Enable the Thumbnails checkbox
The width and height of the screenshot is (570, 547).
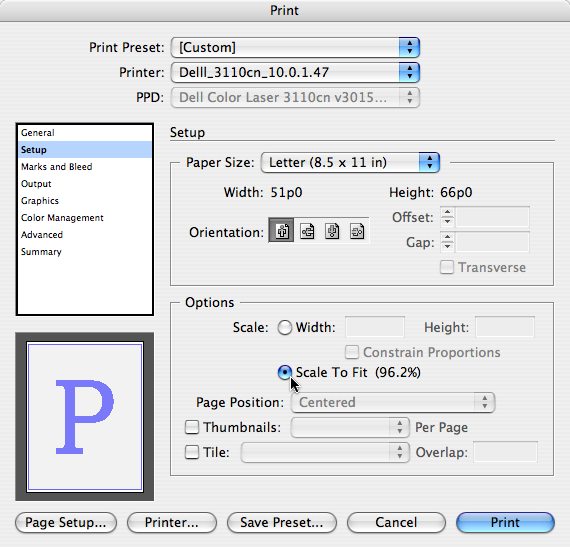pyautogui.click(x=192, y=427)
